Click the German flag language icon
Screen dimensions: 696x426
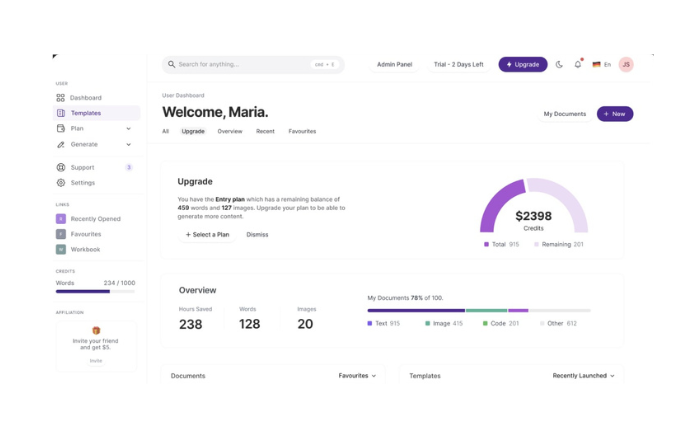coord(596,64)
